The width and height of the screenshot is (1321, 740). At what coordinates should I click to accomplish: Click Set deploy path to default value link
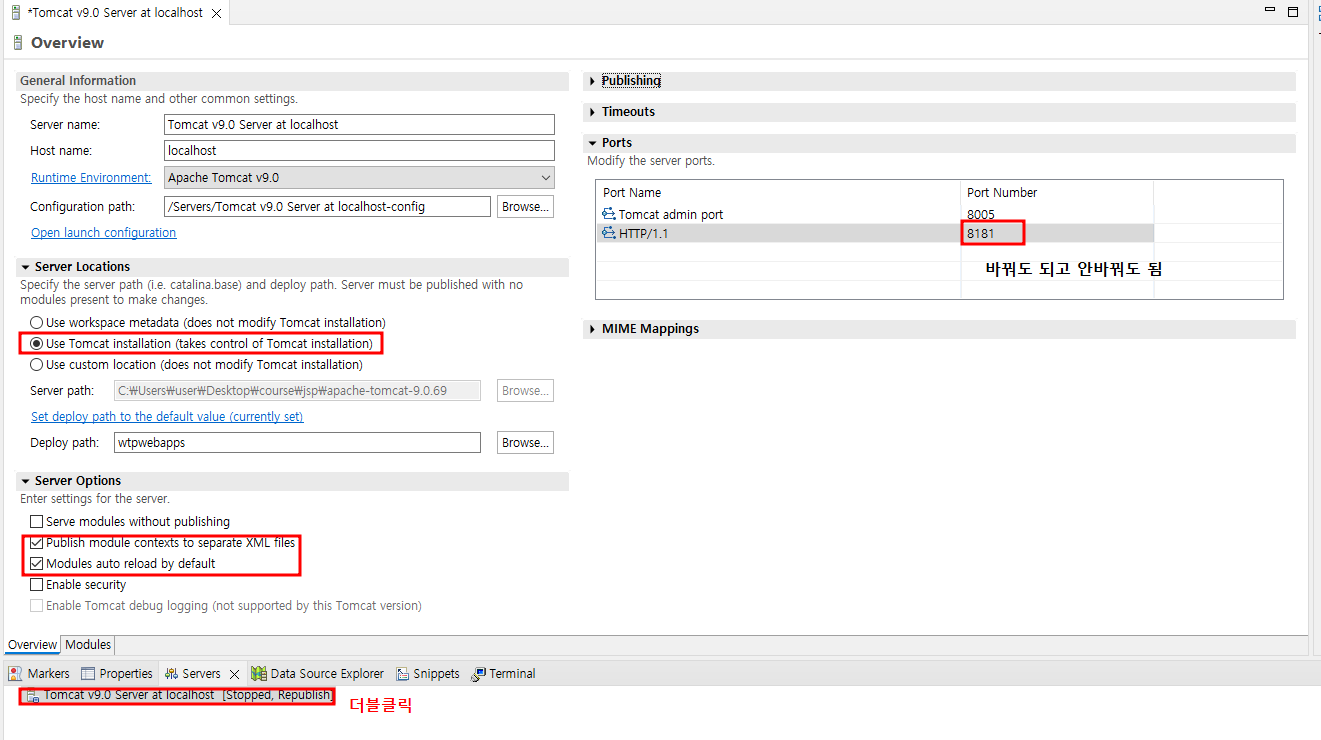167,417
